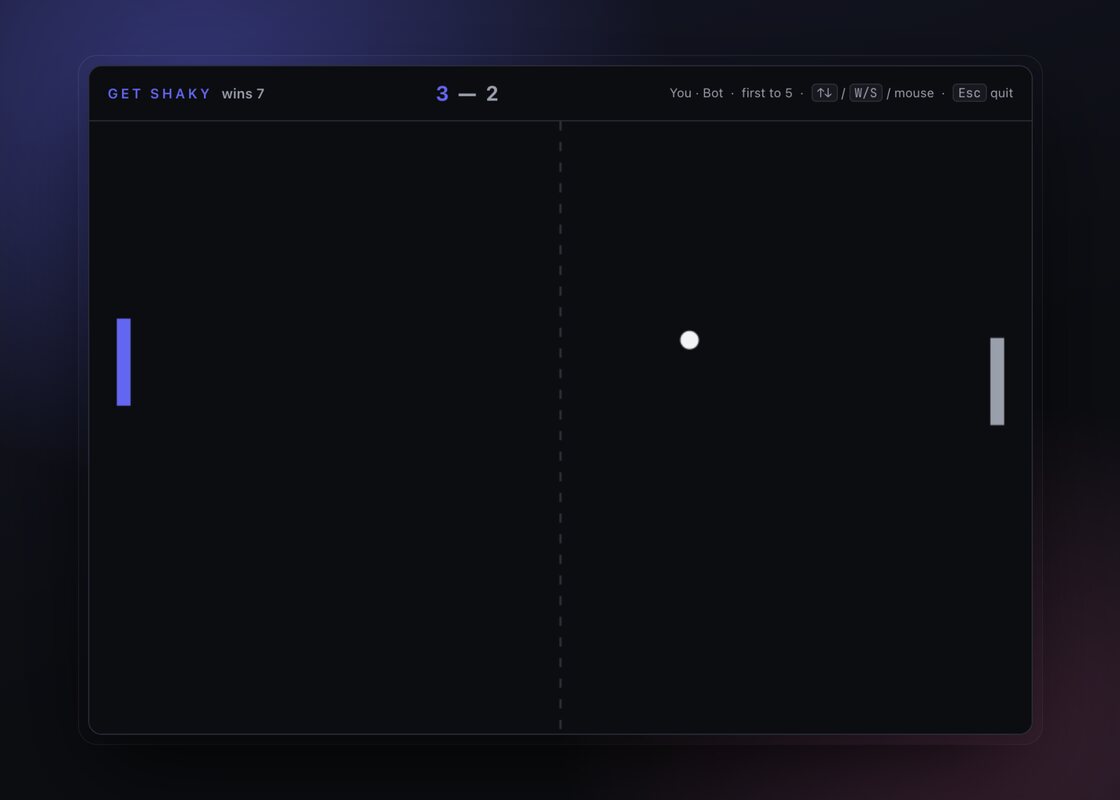Click the 'You' label in header
The image size is (1120, 800).
pos(680,93)
